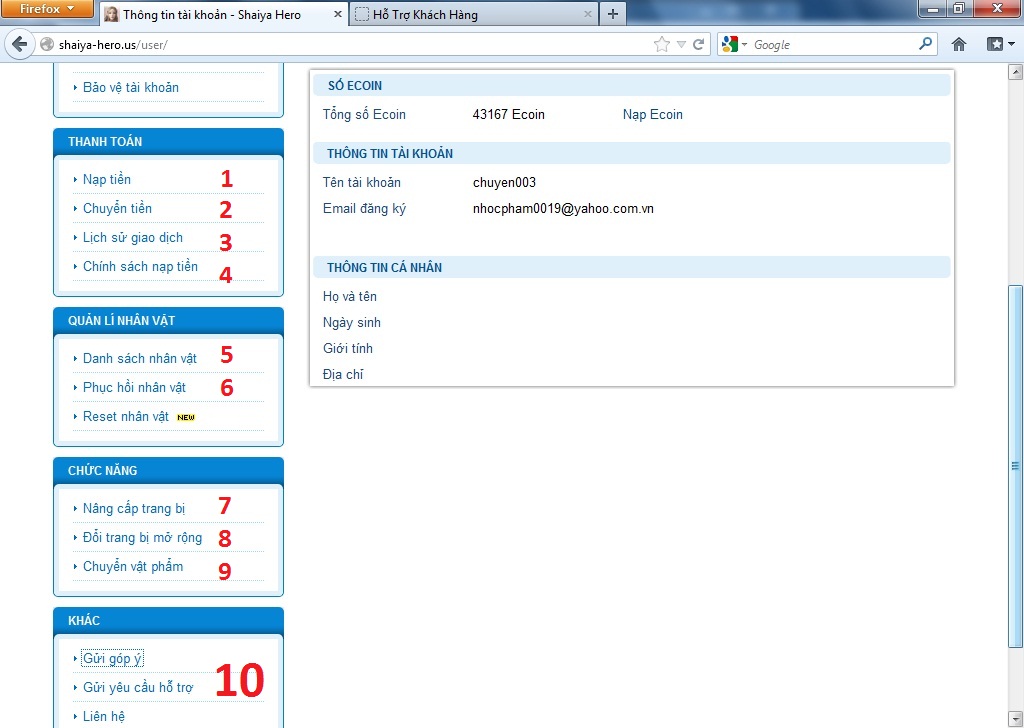1024x728 pixels.
Task: Expand the URL history dropdown arrow
Action: click(681, 44)
